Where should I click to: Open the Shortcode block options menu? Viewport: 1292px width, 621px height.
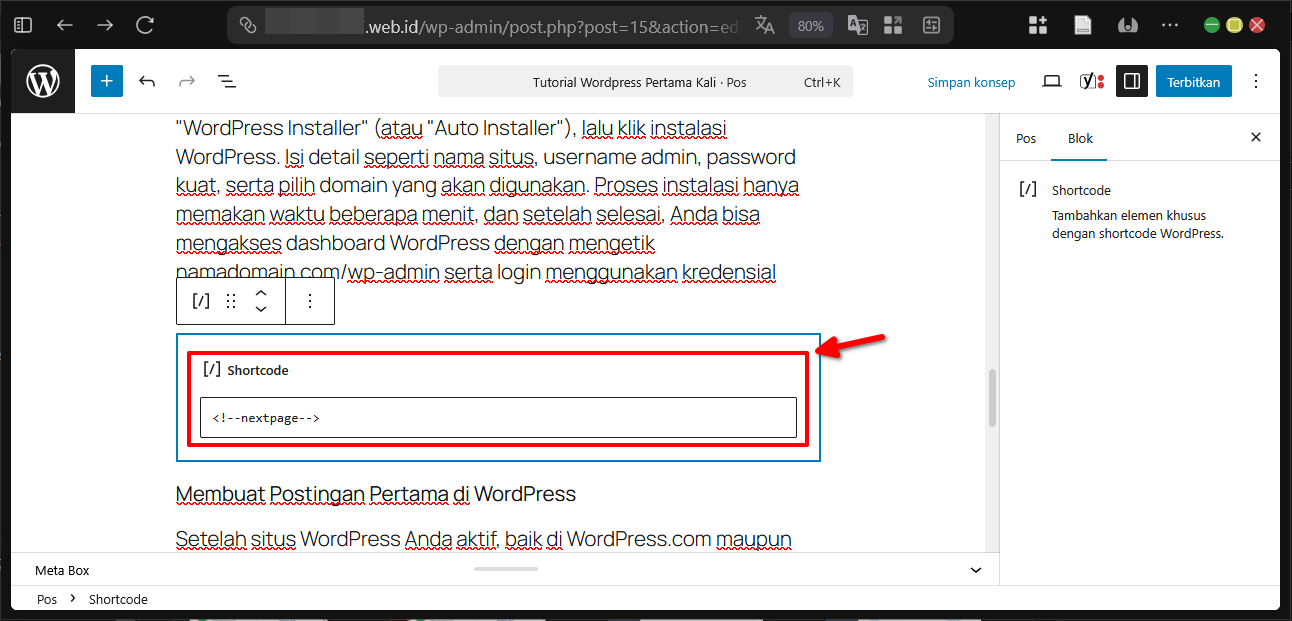coord(310,300)
